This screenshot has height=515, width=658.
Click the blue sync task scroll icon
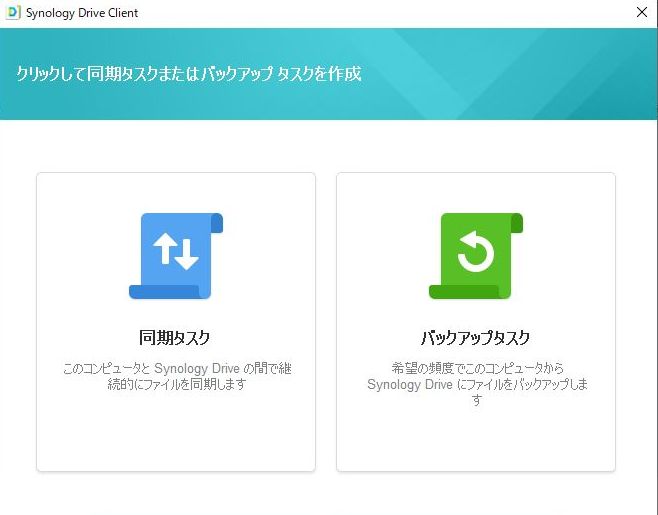(x=176, y=256)
